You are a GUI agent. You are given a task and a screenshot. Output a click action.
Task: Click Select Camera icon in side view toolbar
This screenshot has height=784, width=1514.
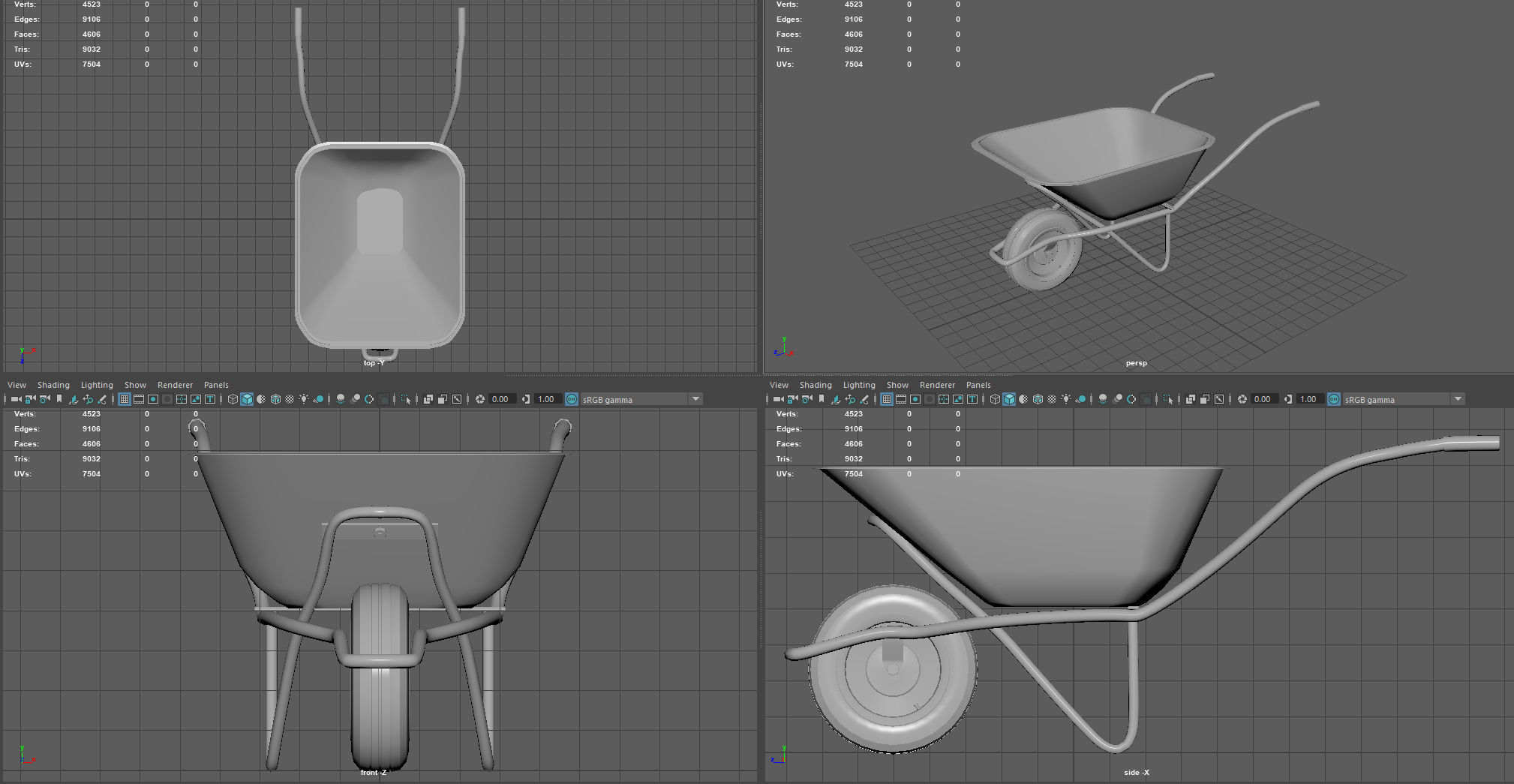778,399
